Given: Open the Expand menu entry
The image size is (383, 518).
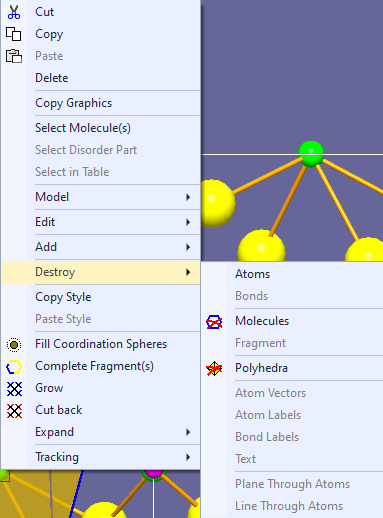Looking at the screenshot, I should click(x=101, y=432).
